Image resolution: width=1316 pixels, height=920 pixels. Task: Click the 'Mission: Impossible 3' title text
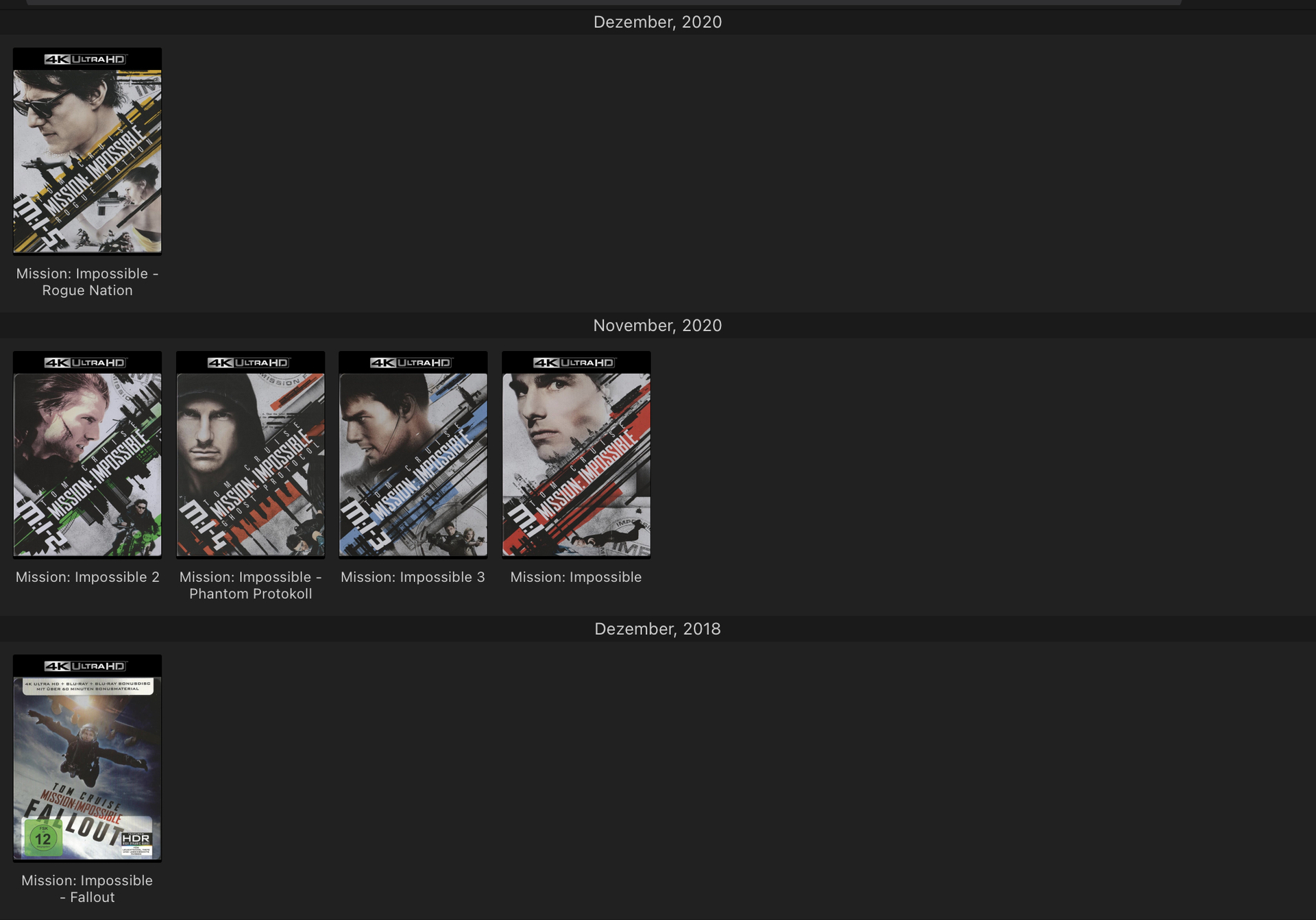[x=413, y=577]
